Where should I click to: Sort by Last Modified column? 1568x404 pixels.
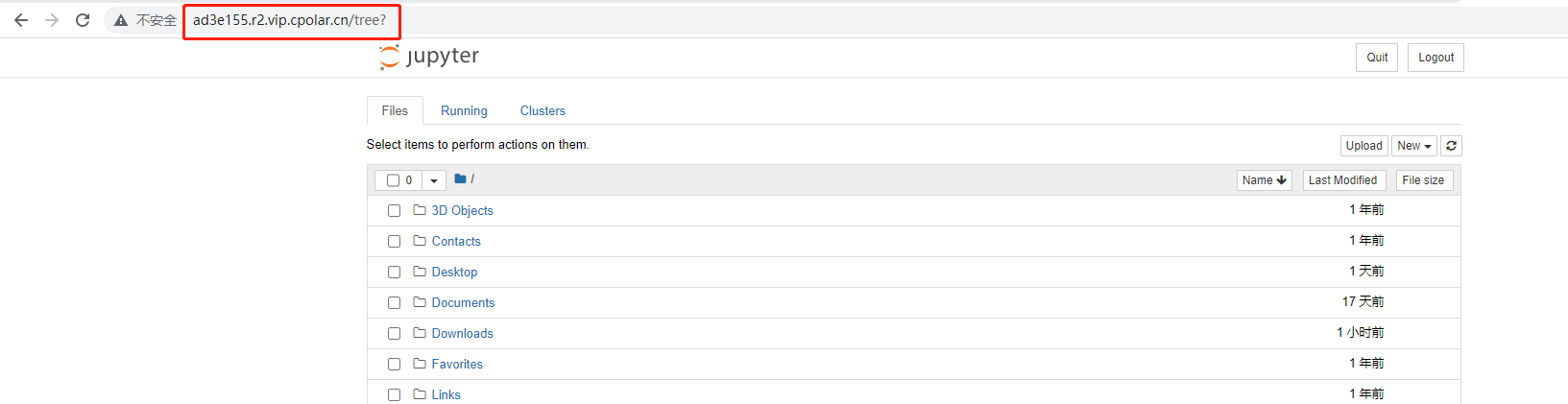[1342, 180]
